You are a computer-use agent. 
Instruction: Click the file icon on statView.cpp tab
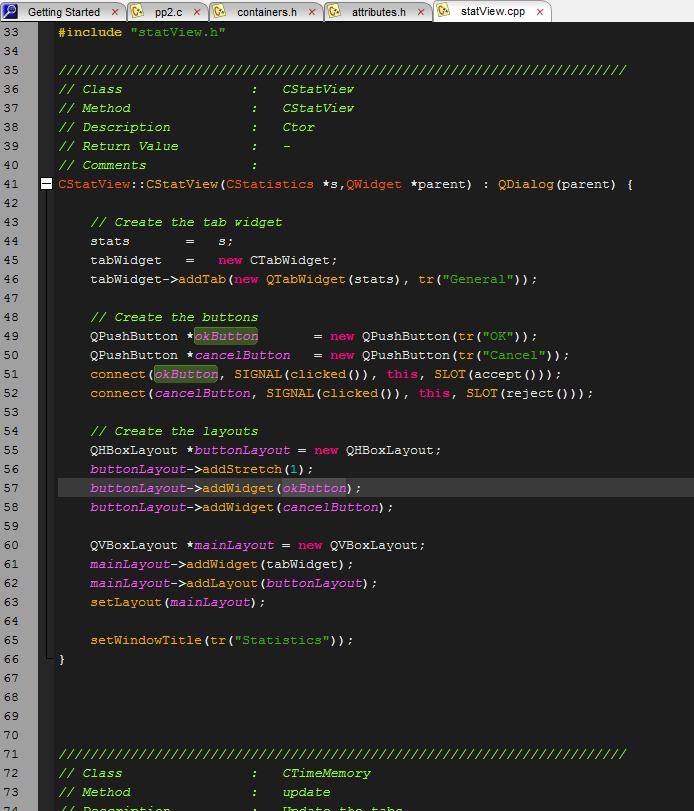(443, 12)
